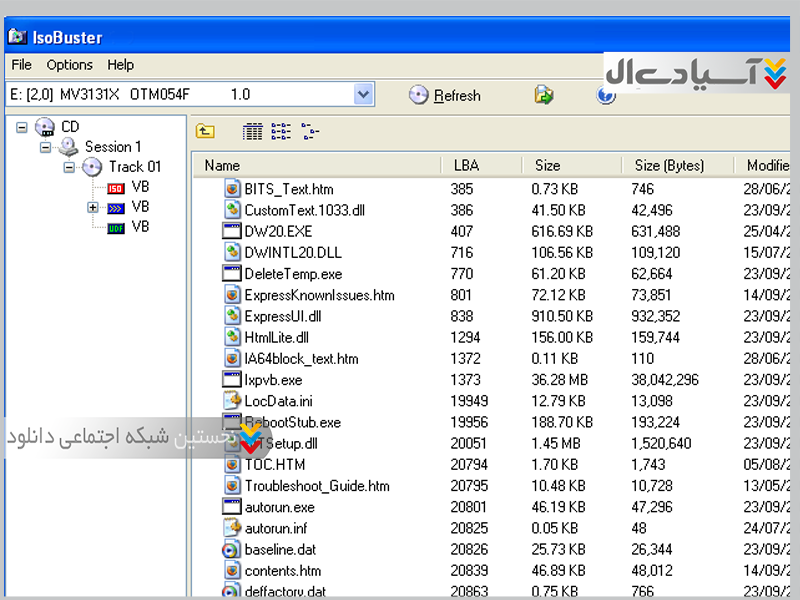
Task: Sort files by LBA column header
Action: pyautogui.click(x=466, y=165)
